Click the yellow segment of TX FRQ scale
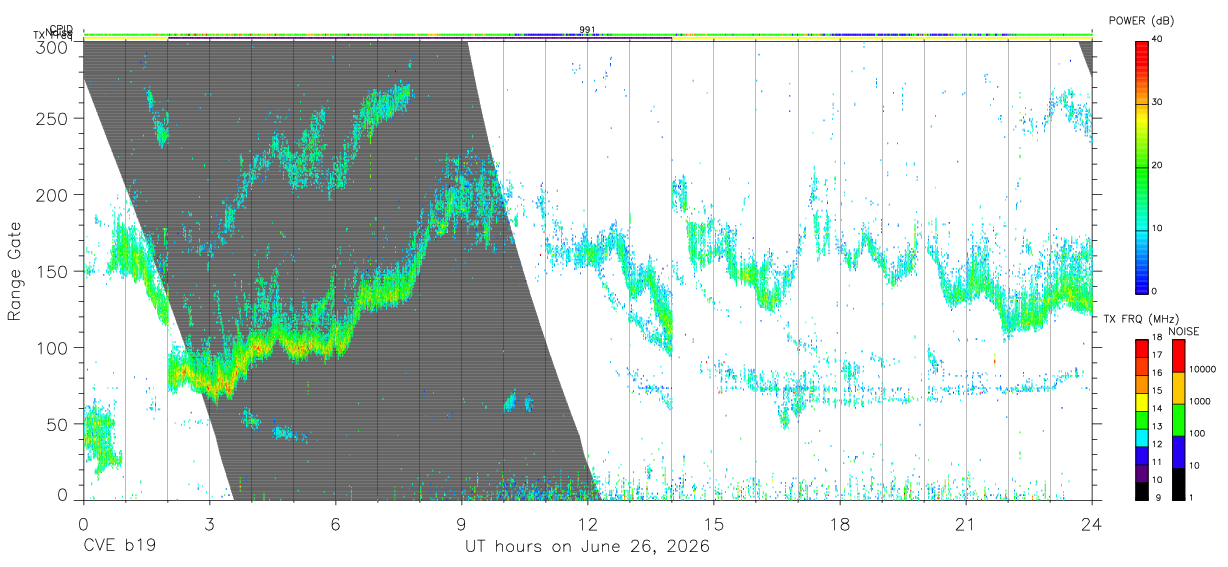Screen dimensions: 1228x567 pos(1142,402)
